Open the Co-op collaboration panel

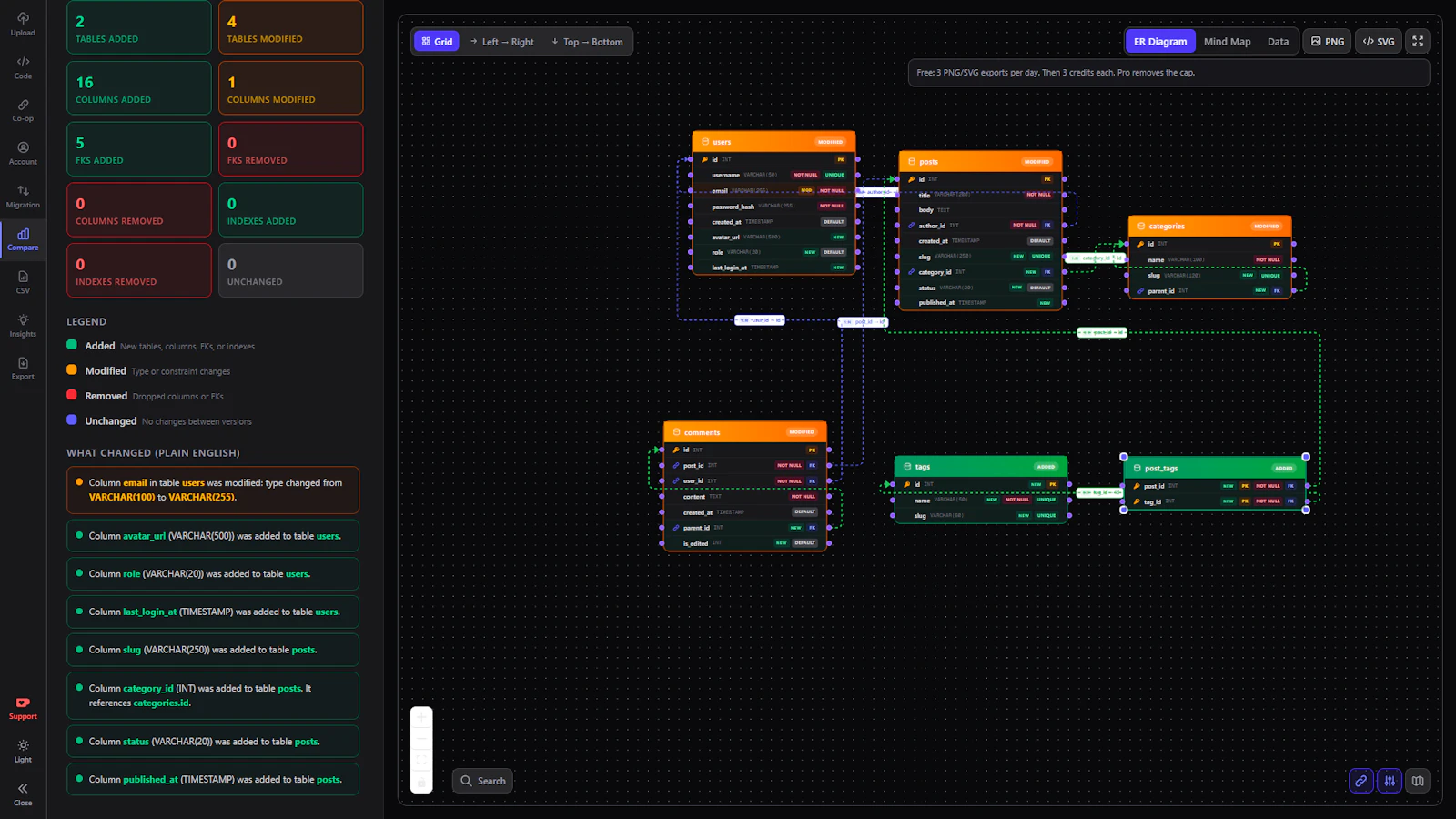23,110
